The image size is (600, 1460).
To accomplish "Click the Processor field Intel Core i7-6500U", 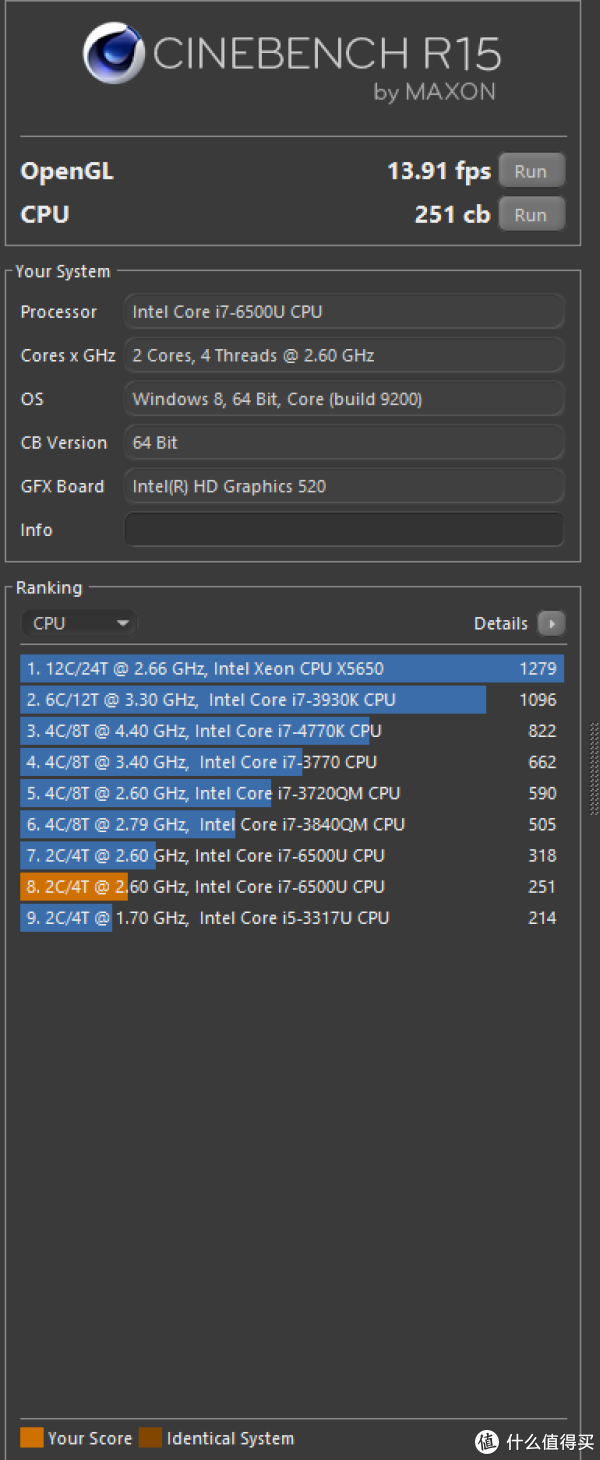I will pos(344,312).
